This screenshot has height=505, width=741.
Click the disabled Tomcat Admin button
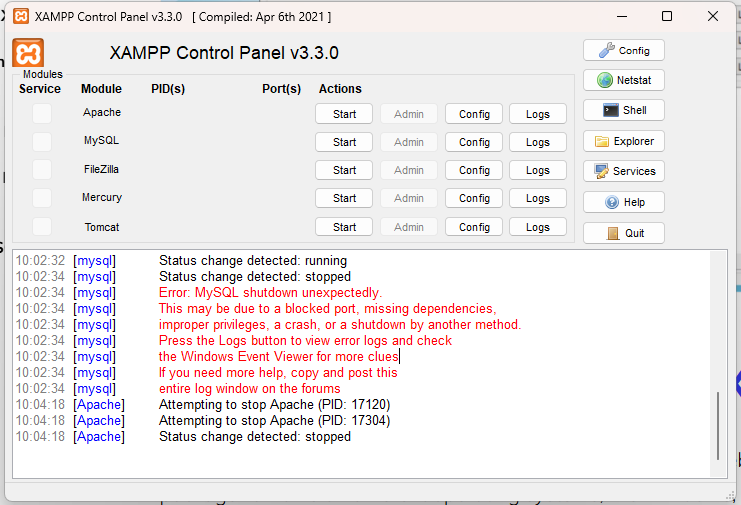coord(409,227)
